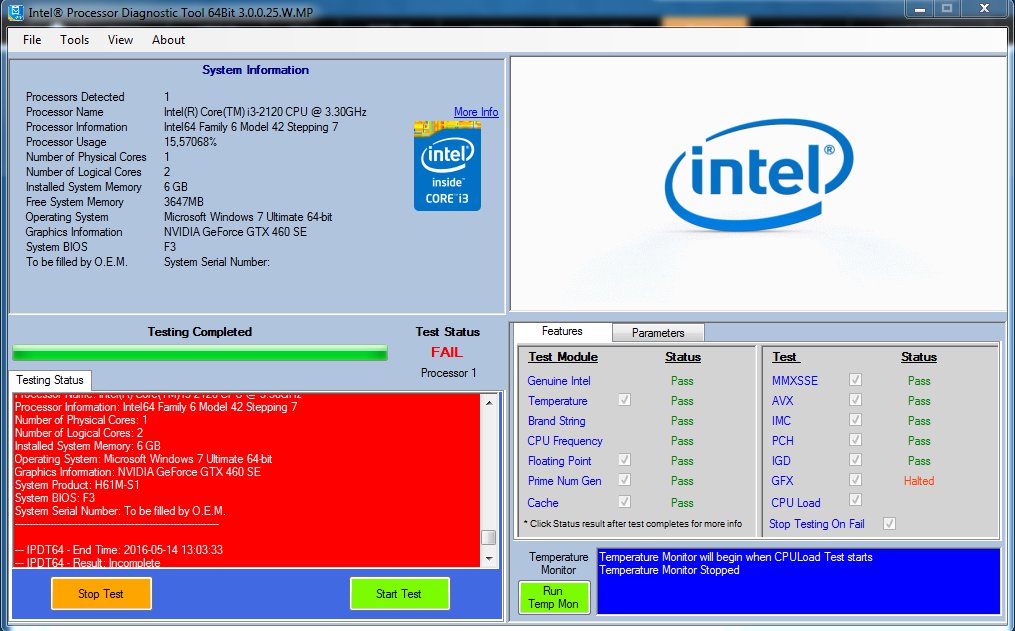Viewport: 1015px width, 631px height.
Task: Select the Testing Status tab
Action: pos(50,380)
